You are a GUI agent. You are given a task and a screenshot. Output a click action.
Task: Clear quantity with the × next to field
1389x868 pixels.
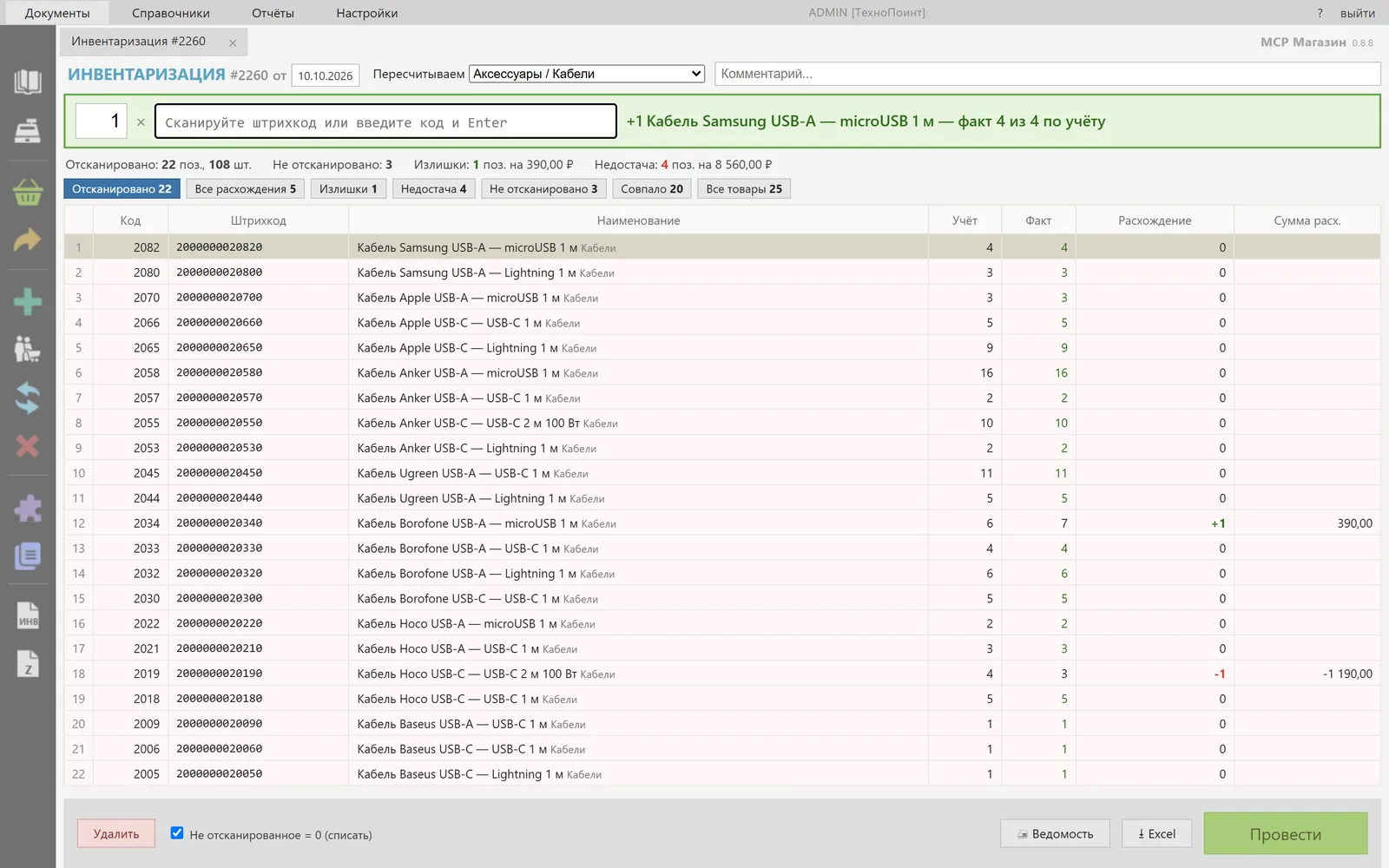point(141,122)
